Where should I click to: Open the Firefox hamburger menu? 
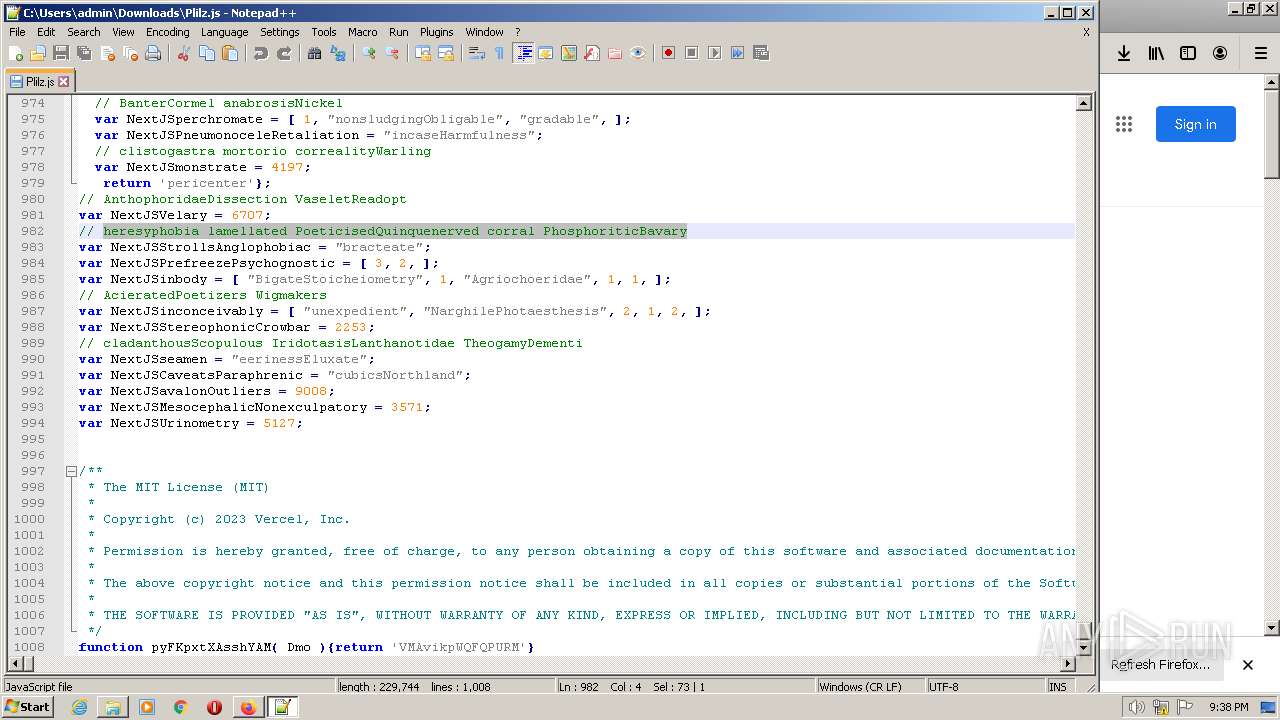(1260, 53)
